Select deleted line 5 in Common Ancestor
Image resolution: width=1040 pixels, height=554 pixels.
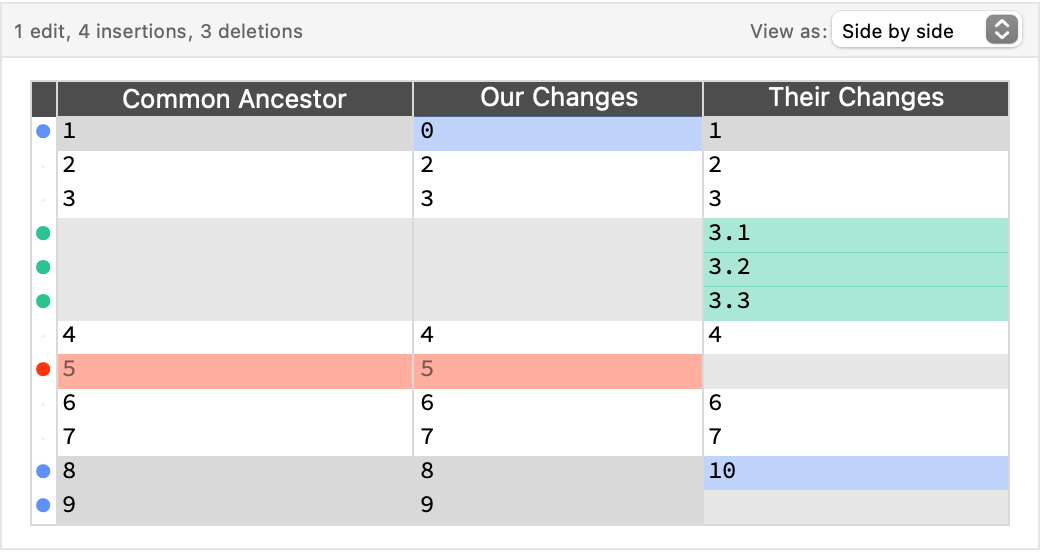[x=234, y=369]
